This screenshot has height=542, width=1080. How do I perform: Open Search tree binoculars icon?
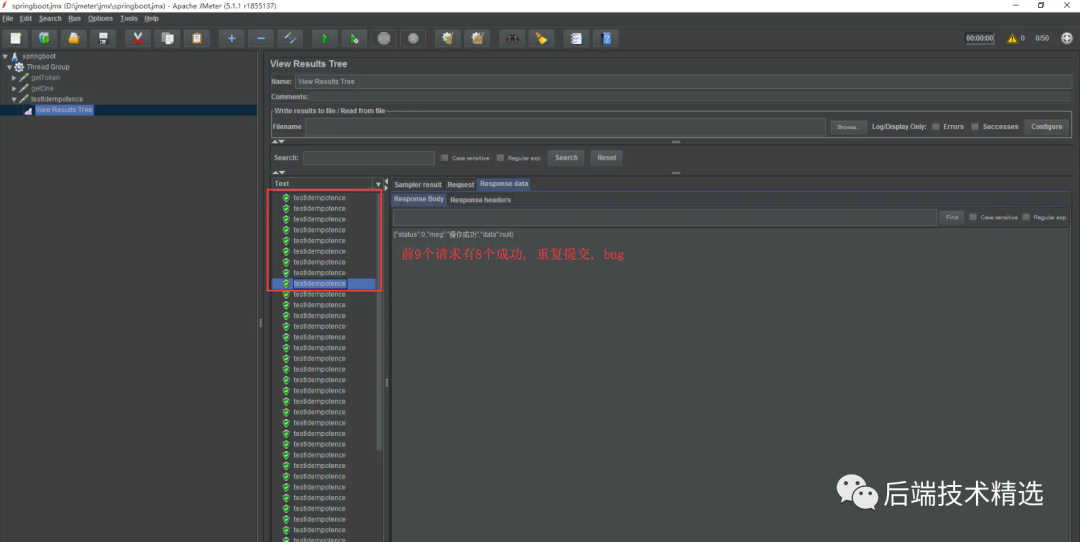[x=512, y=39]
